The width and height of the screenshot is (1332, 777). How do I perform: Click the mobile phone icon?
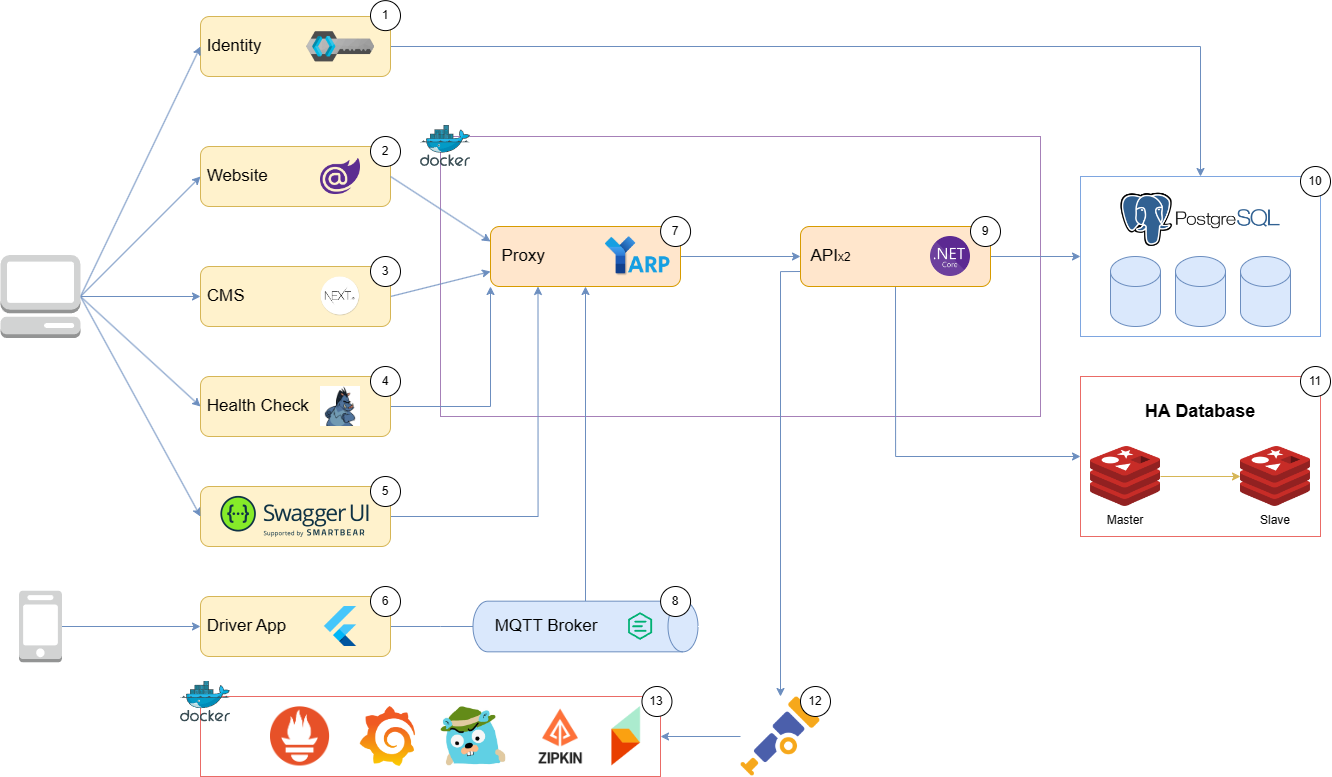[x=41, y=626]
